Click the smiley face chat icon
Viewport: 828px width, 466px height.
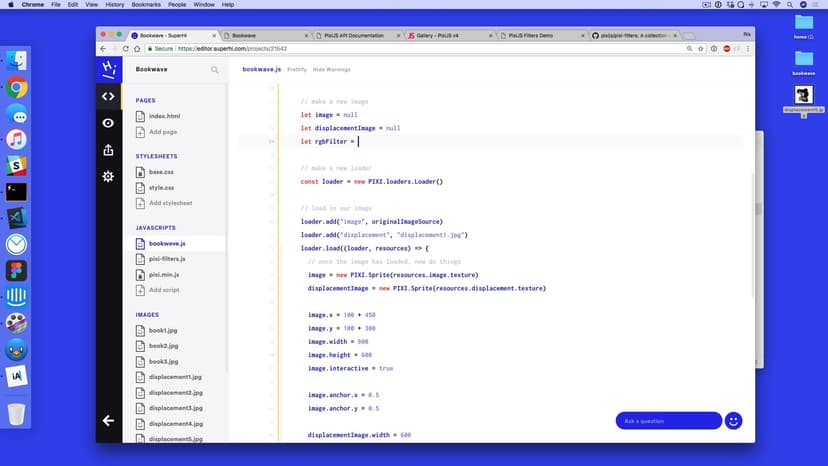[734, 421]
